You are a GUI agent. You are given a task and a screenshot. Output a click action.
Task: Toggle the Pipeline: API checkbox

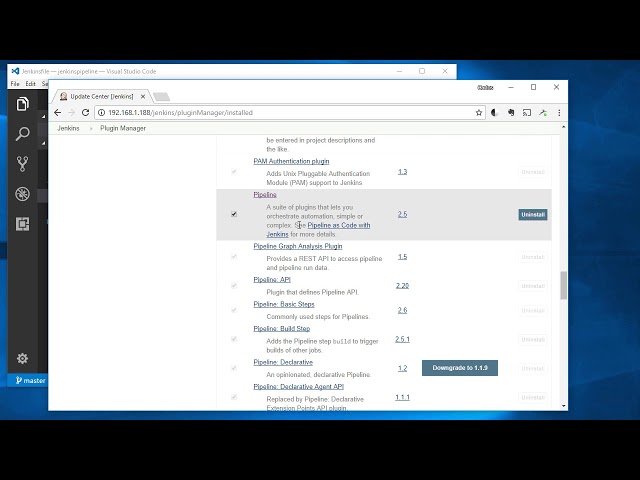pos(234,286)
